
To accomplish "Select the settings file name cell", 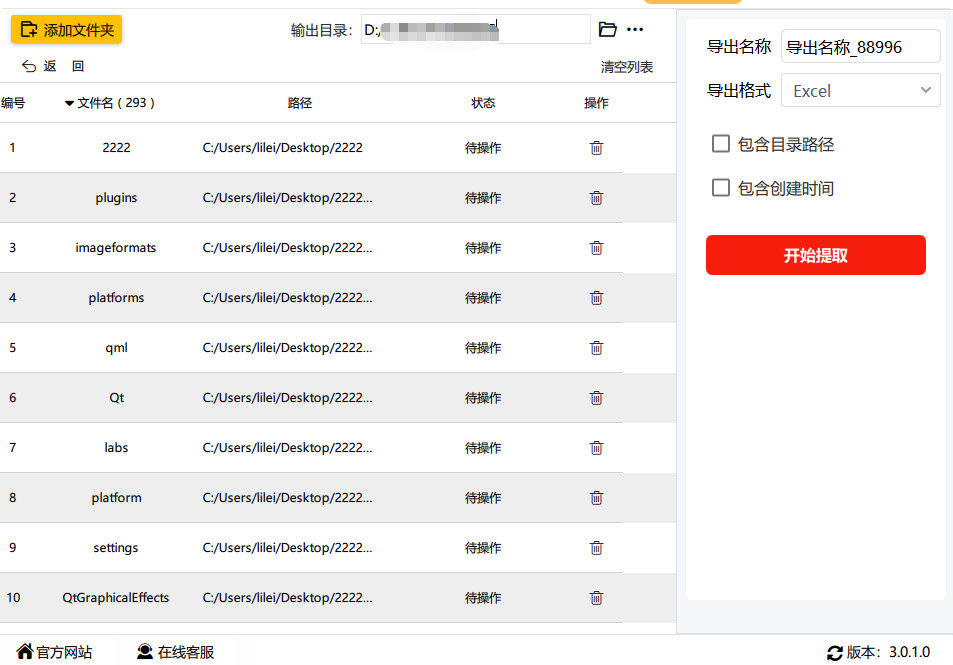I will 115,548.
